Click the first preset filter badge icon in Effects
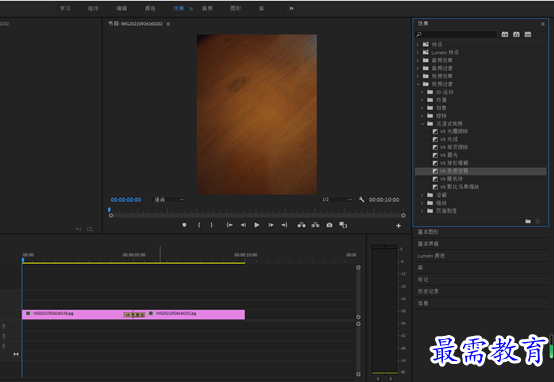Screen dimensions: 554x382 point(505,34)
